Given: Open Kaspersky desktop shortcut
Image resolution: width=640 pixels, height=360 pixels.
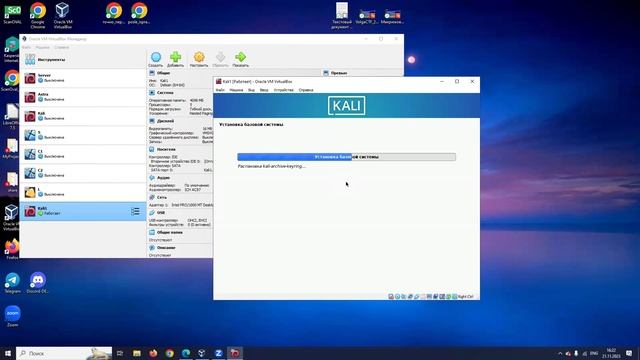Looking at the screenshot, I should (x=11, y=49).
